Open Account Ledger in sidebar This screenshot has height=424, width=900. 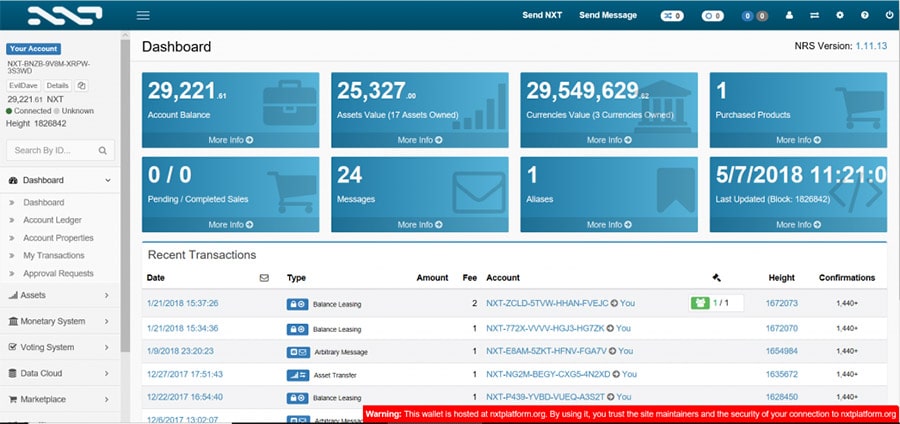52,220
